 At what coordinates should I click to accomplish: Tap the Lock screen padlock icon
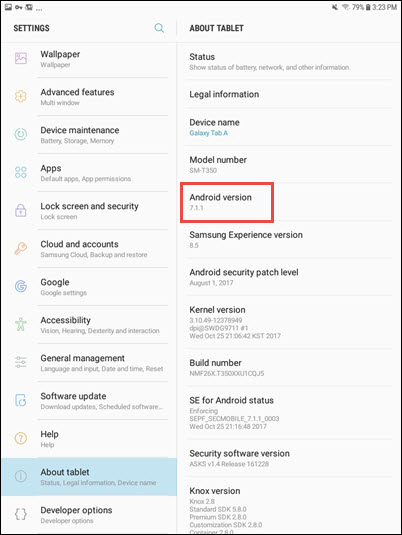point(21,210)
